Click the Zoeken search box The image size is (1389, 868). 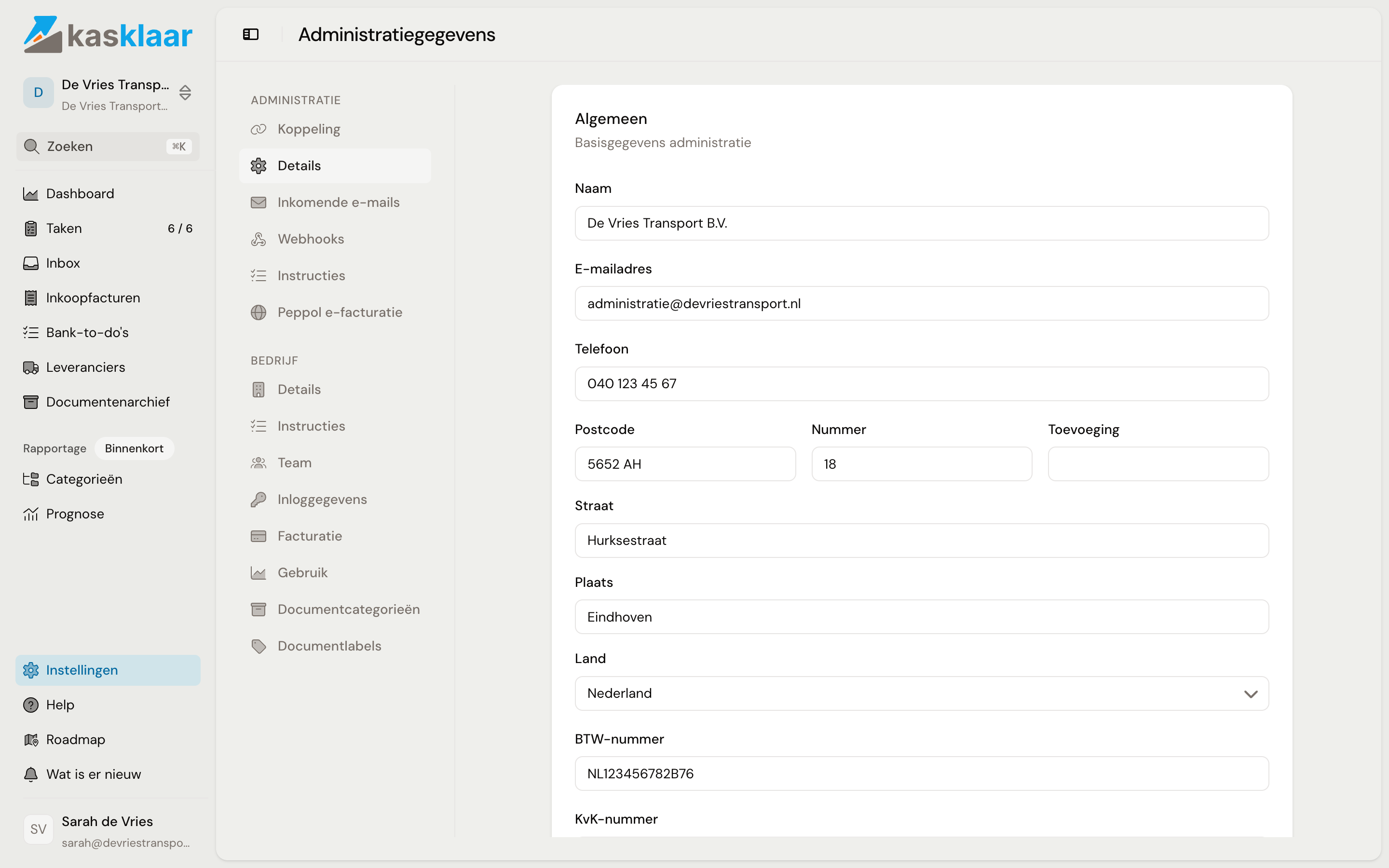coord(108,147)
